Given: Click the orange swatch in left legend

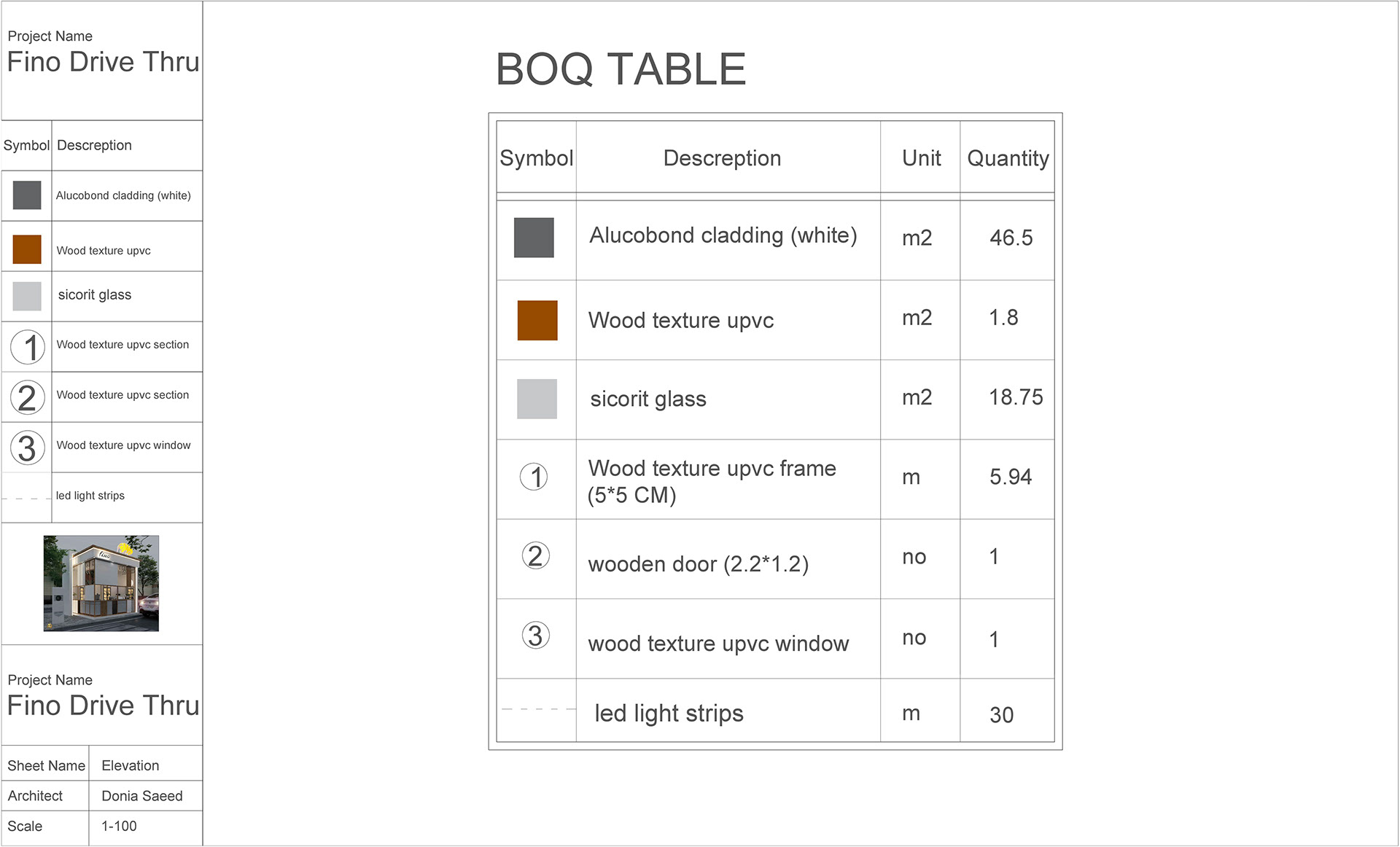Looking at the screenshot, I should click(27, 249).
